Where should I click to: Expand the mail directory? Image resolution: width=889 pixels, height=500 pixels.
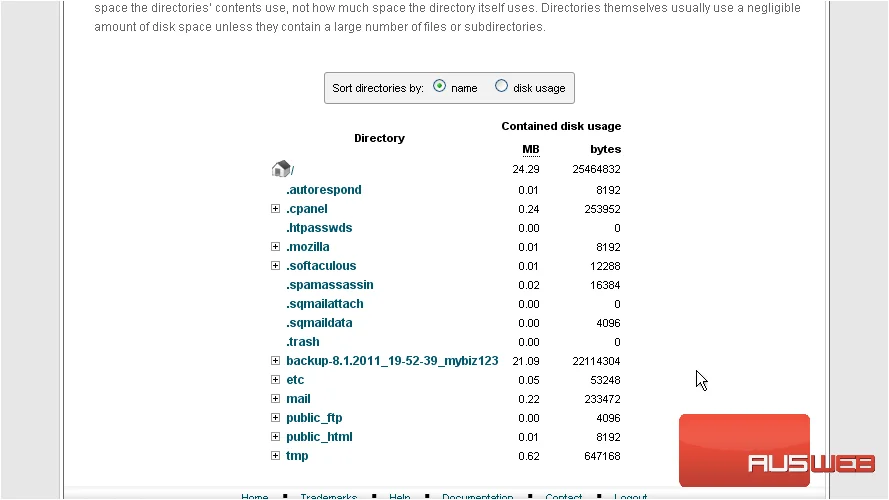276,399
